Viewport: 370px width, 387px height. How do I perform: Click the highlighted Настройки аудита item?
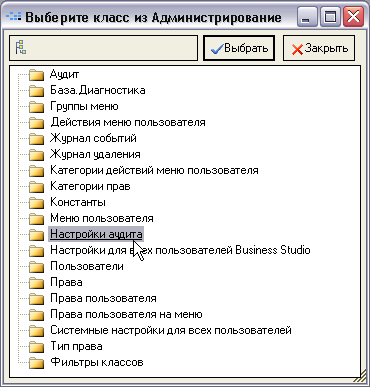[96, 234]
